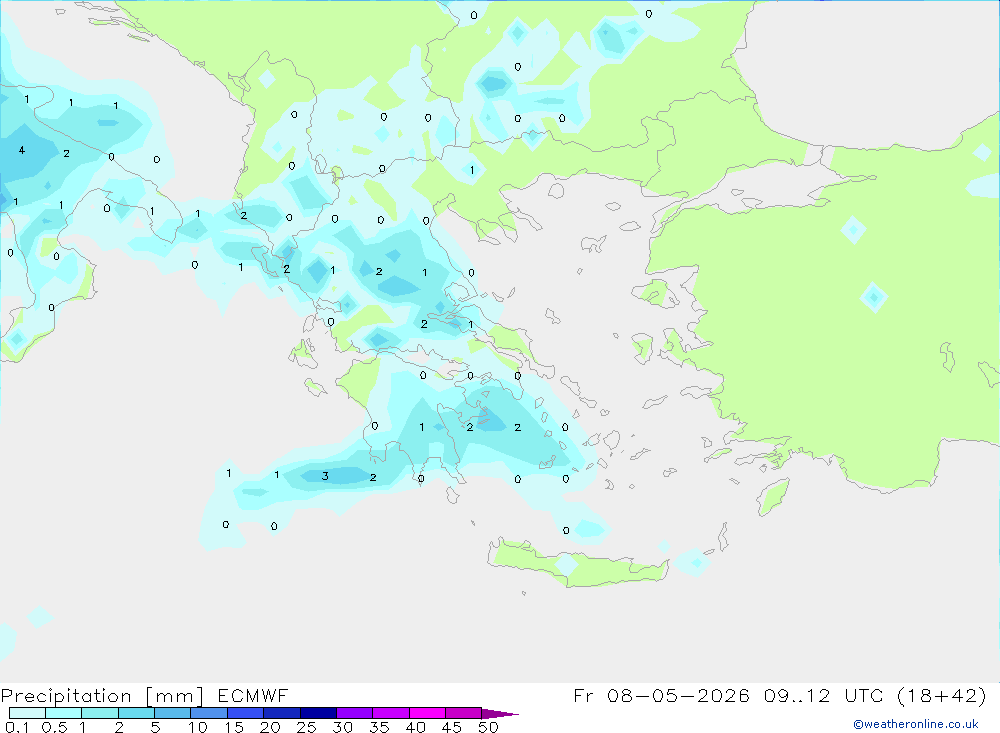
Task: Pick the 20–25 mm dark blue legend color
Action: [282, 713]
